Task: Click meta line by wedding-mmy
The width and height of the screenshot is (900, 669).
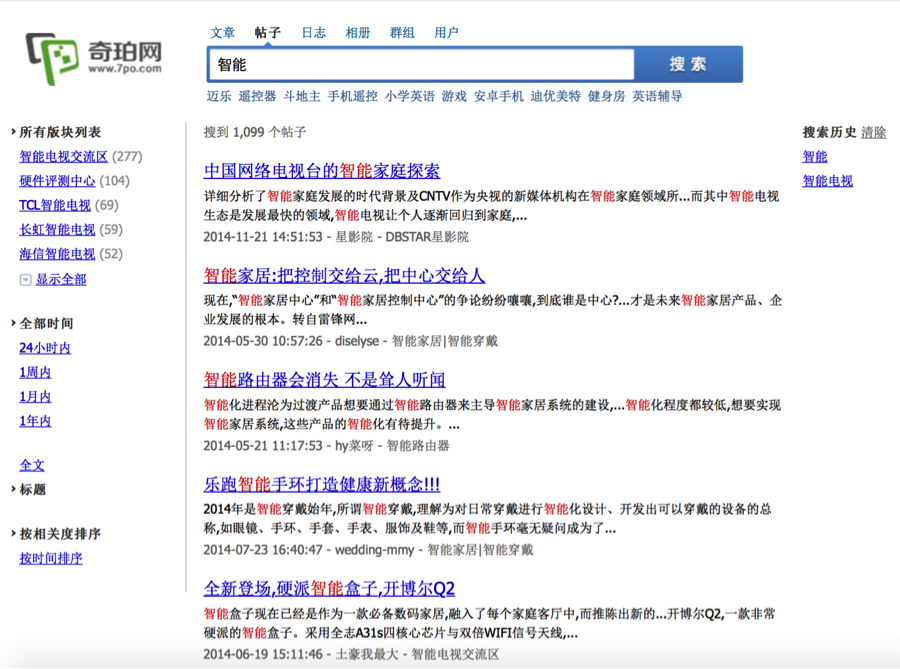Action: [368, 550]
